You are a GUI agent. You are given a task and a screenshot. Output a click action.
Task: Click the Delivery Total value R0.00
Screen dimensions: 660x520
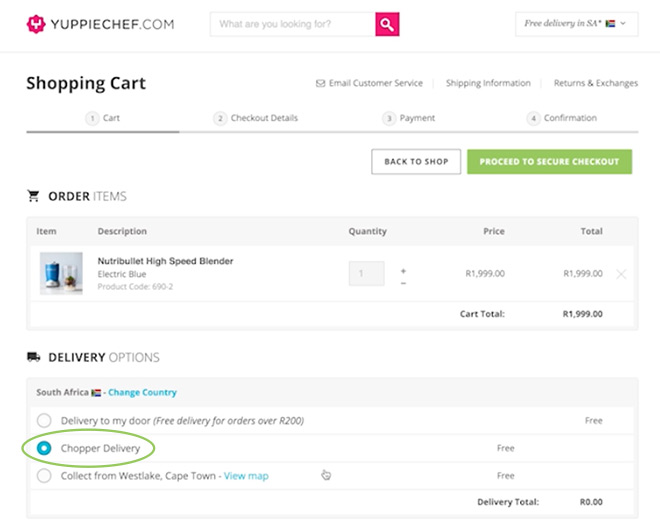[591, 502]
